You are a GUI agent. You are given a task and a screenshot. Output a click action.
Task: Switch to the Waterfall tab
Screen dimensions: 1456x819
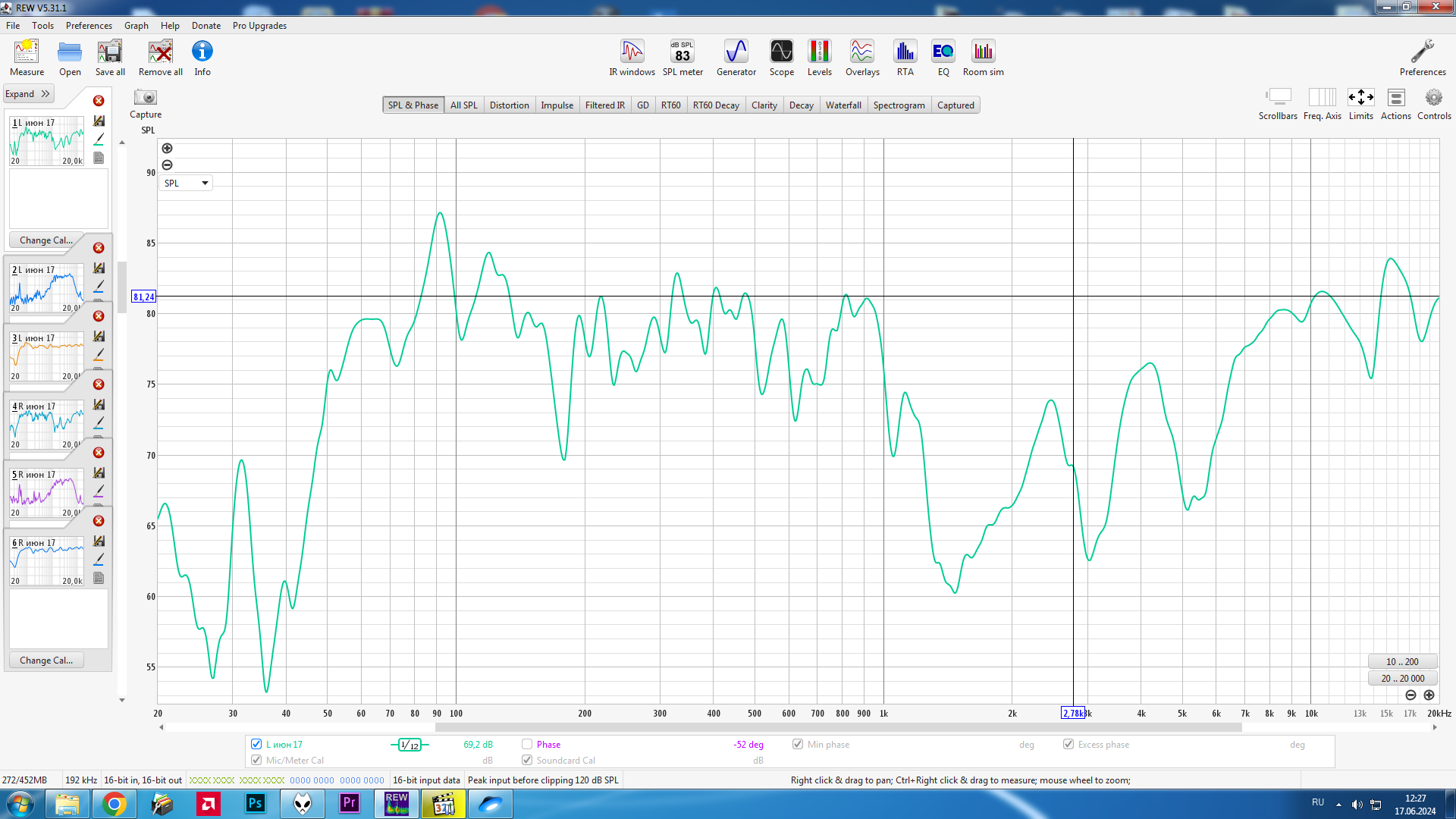[843, 105]
